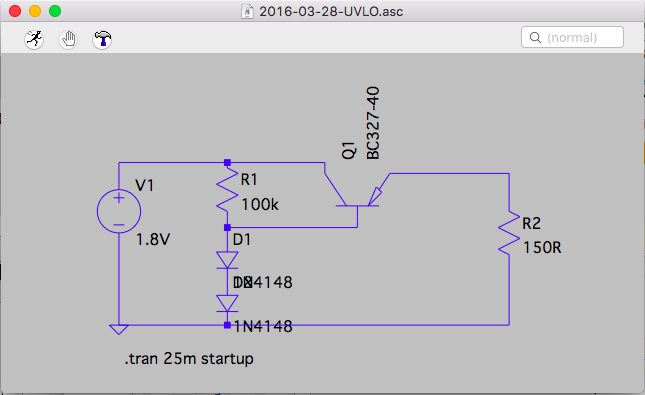Click the .tran 25m startup directive
The image size is (645, 395).
click(x=189, y=359)
